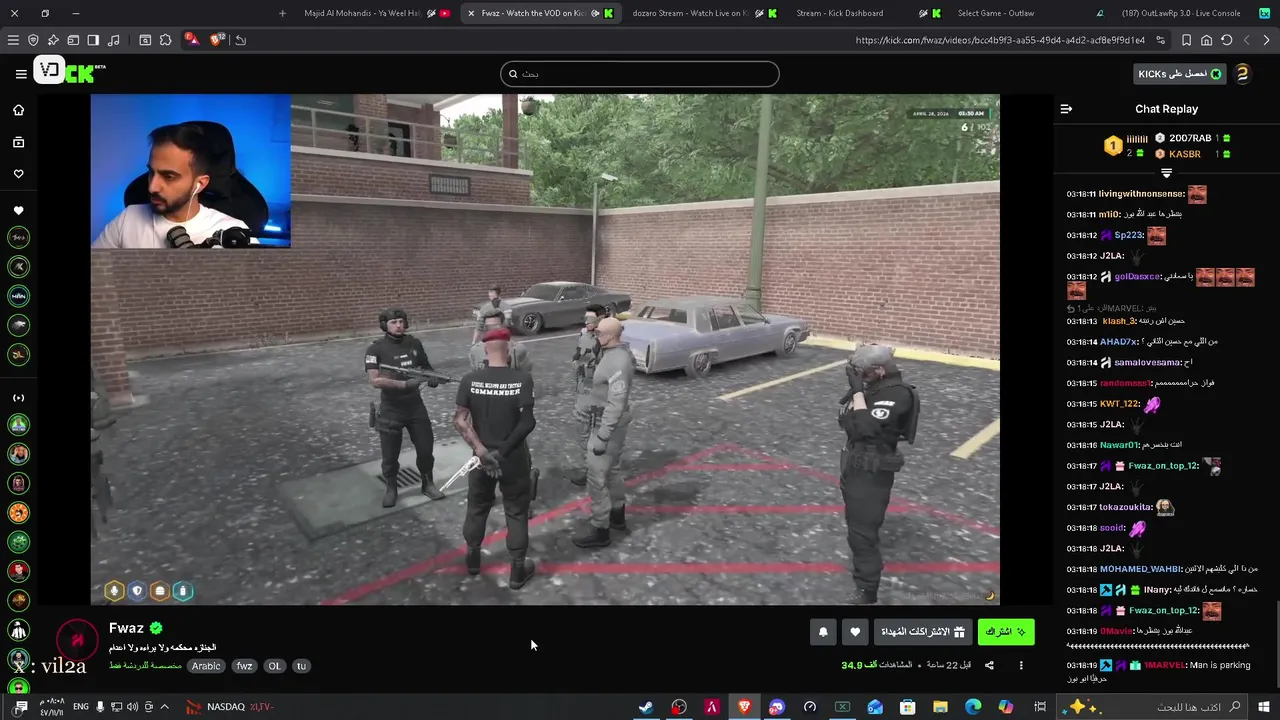
Task: Open the browser extensions puzzle icon
Action: pyautogui.click(x=166, y=40)
